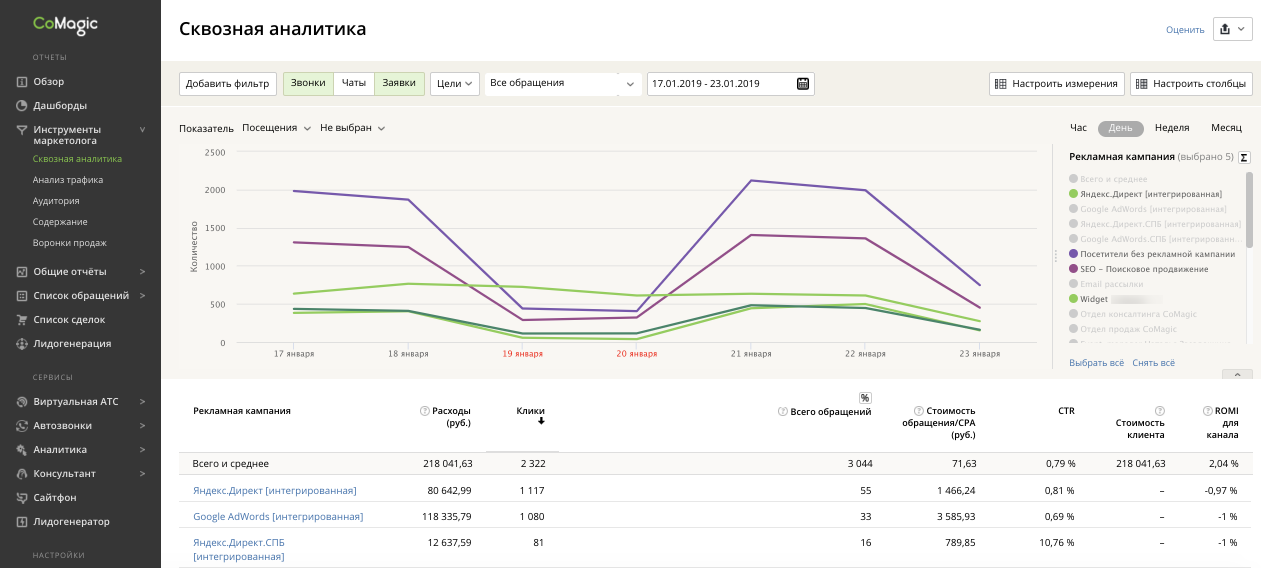Viewport: 1261px width, 568px height.
Task: Select the День granularity tab
Action: (1120, 128)
